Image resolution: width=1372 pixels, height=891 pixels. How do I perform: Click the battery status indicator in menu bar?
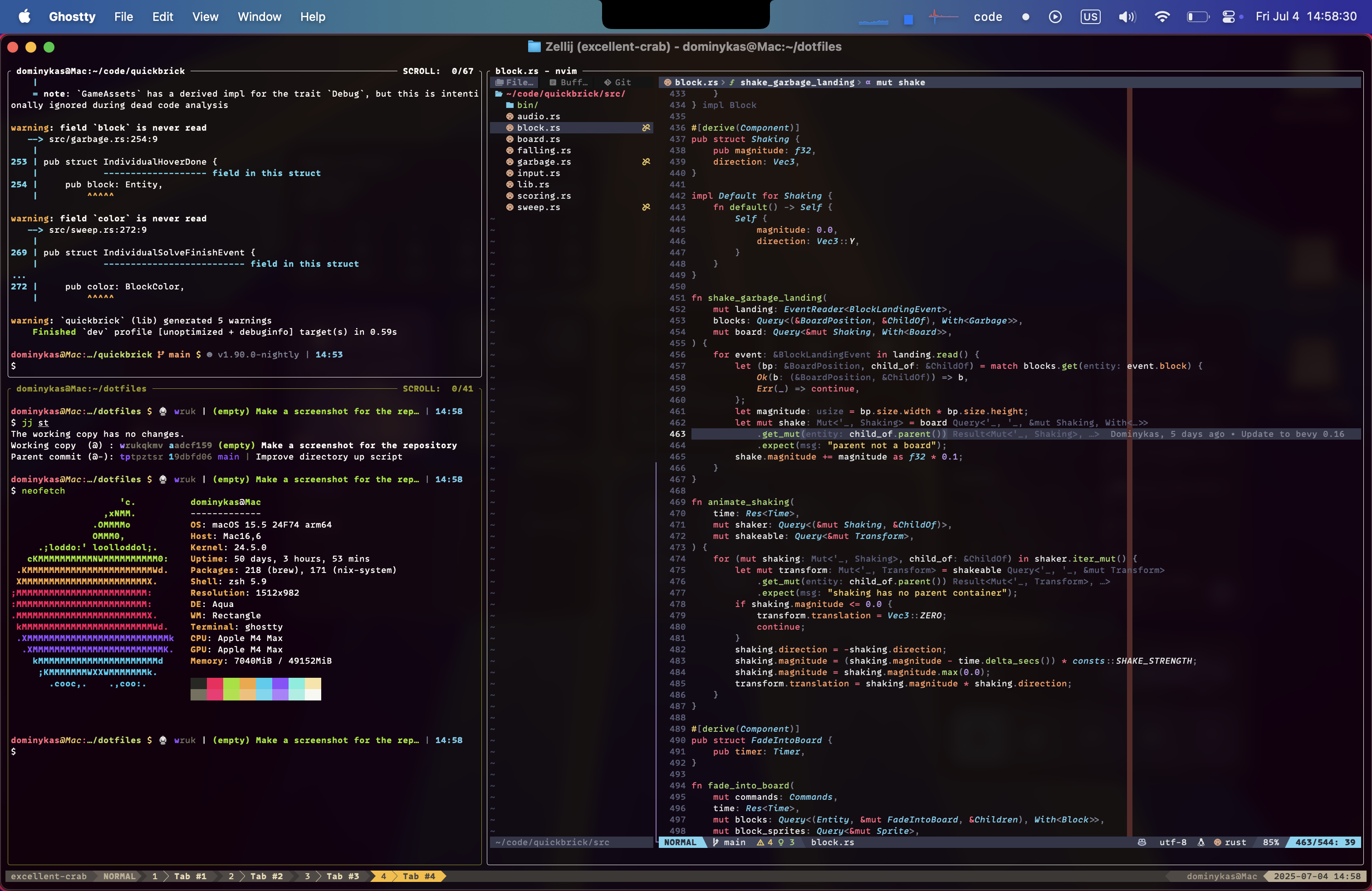(1197, 17)
